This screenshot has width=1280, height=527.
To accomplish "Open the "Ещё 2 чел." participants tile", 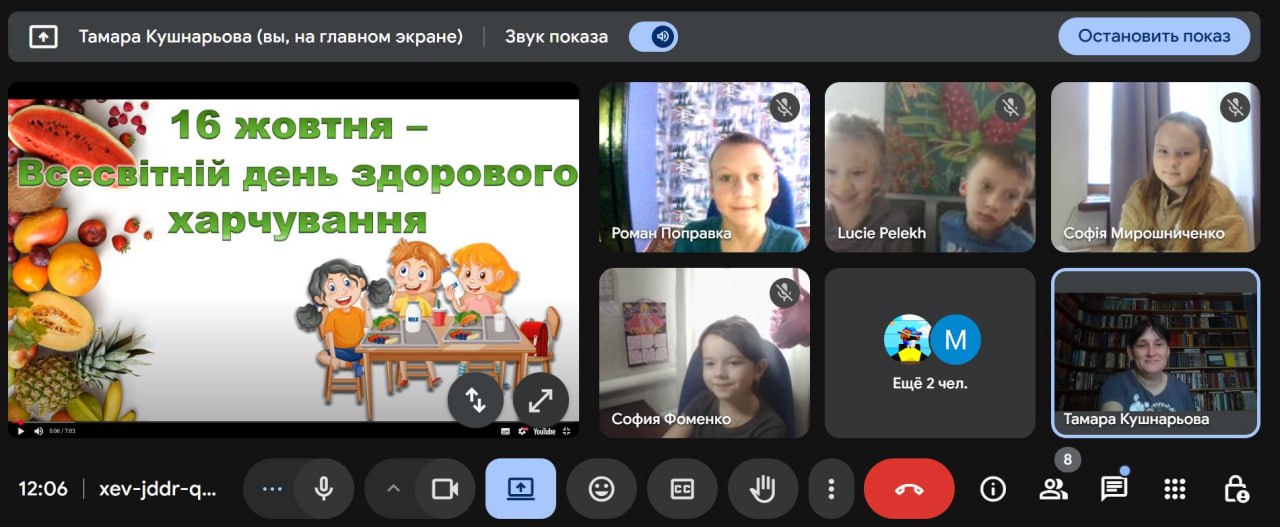I will (930, 352).
